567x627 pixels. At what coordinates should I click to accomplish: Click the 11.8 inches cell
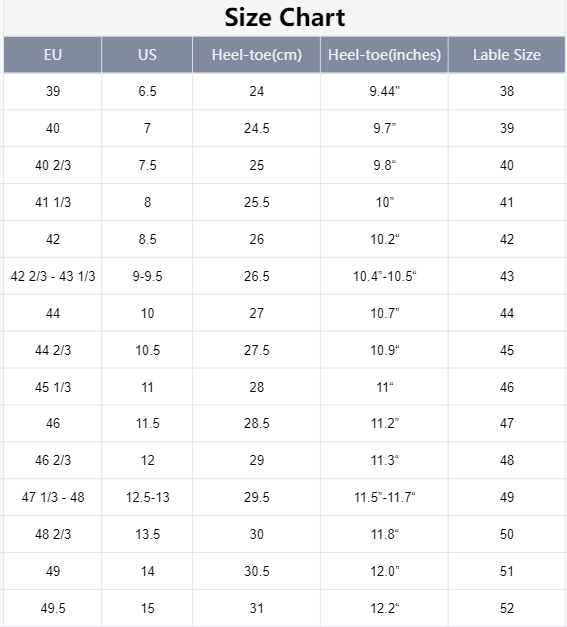(x=384, y=534)
